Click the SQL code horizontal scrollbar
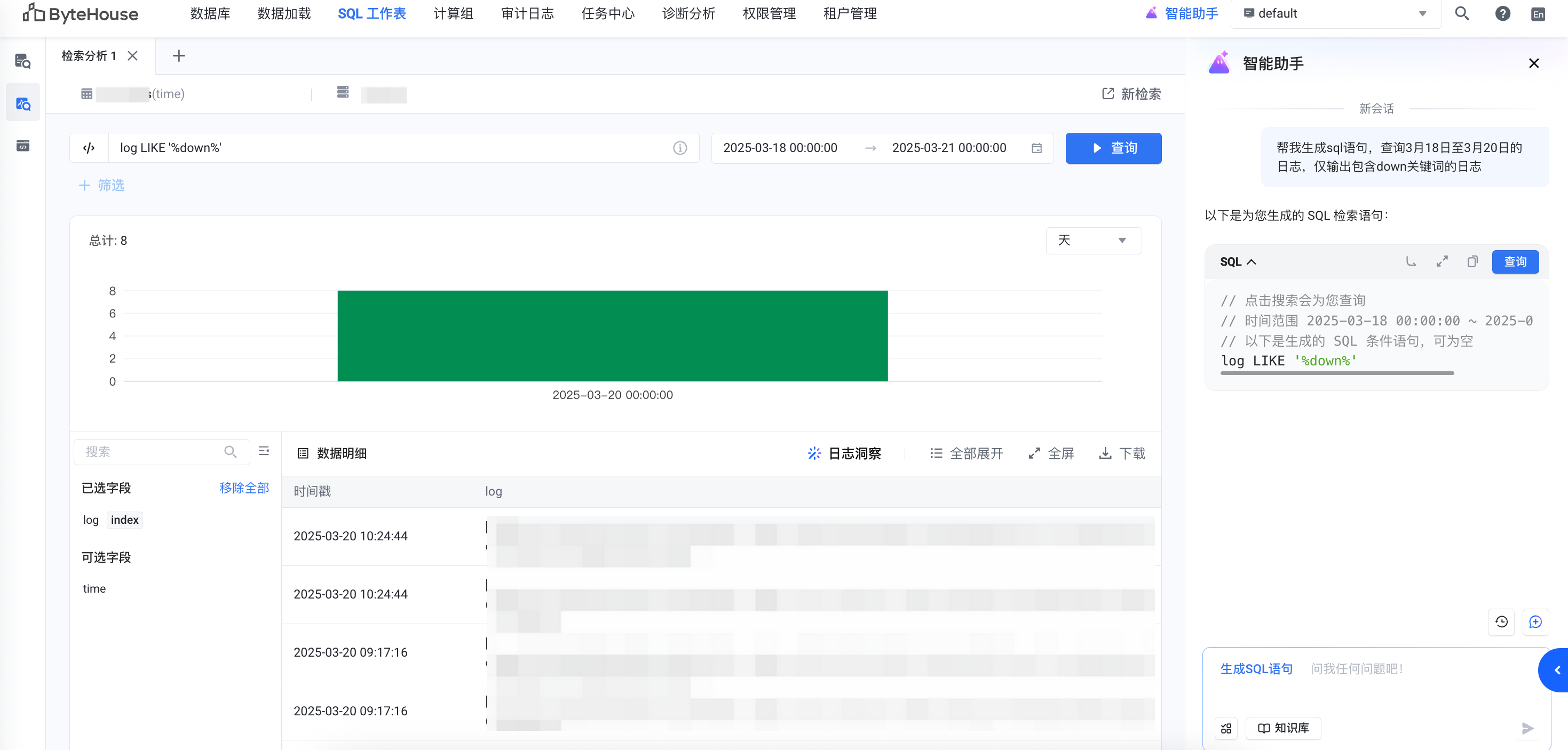Viewport: 1568px width, 750px height. 1337,373
